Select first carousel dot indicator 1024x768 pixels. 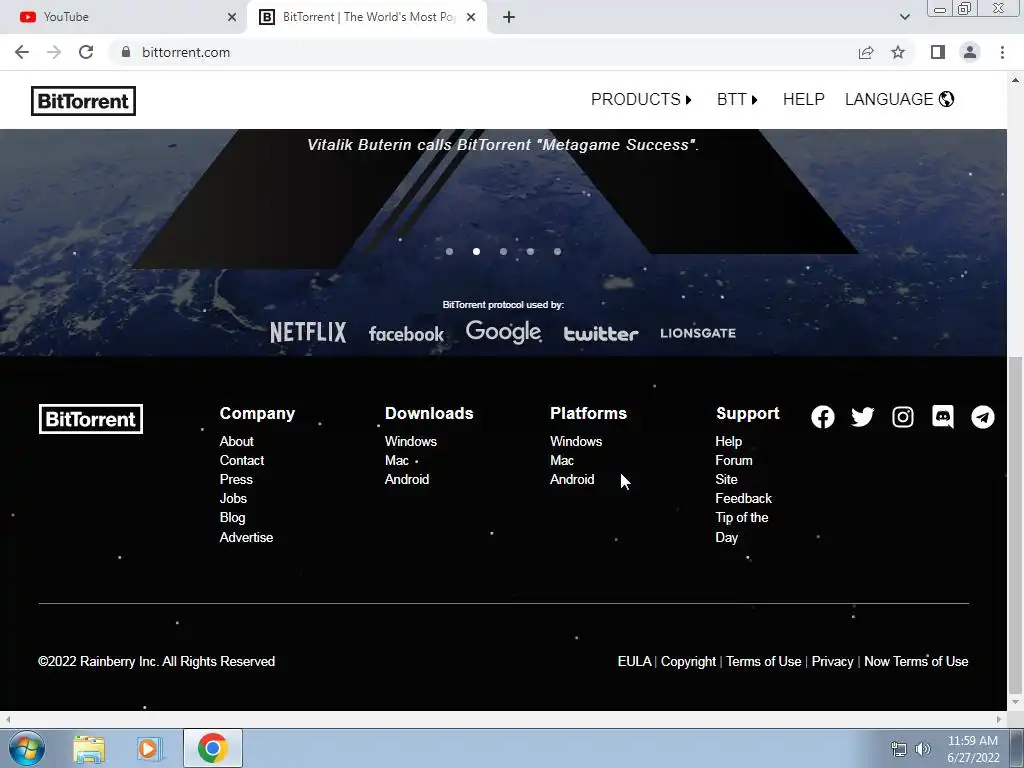449,251
